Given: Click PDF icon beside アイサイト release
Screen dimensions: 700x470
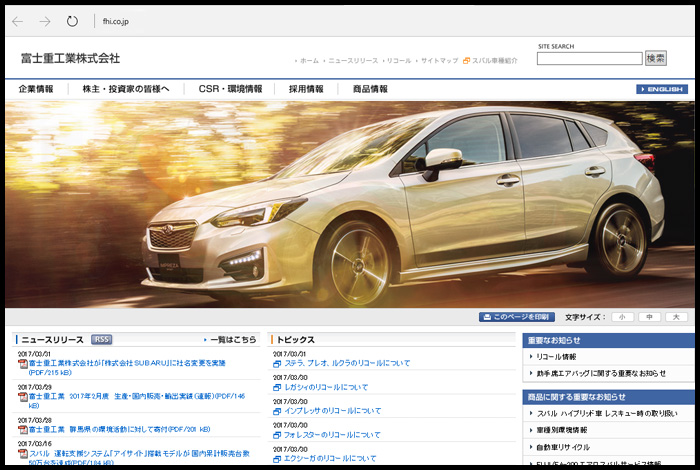Looking at the screenshot, I should 23,454.
